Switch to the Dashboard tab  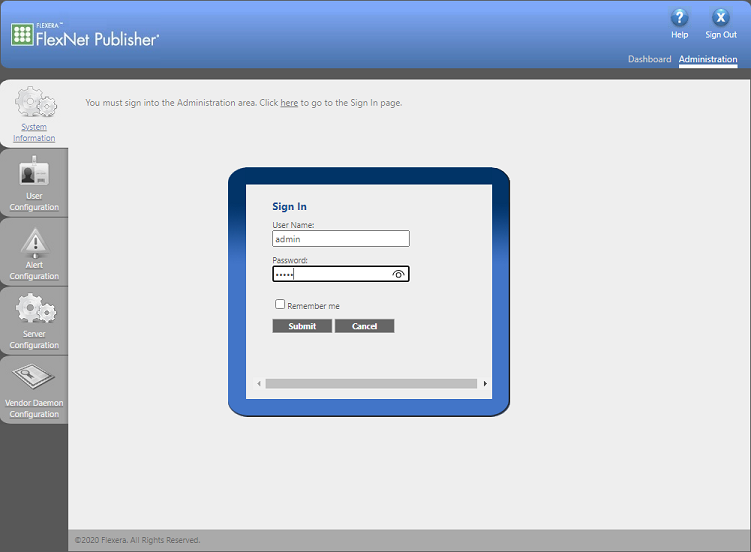[x=649, y=59]
